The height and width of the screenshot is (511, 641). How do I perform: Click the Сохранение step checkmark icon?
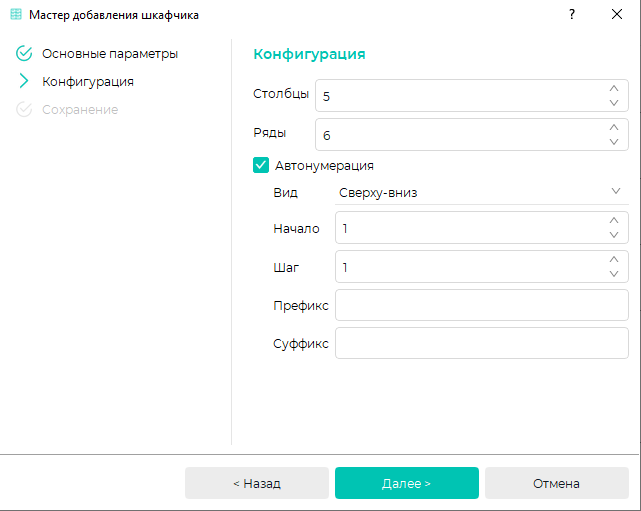[x=24, y=109]
